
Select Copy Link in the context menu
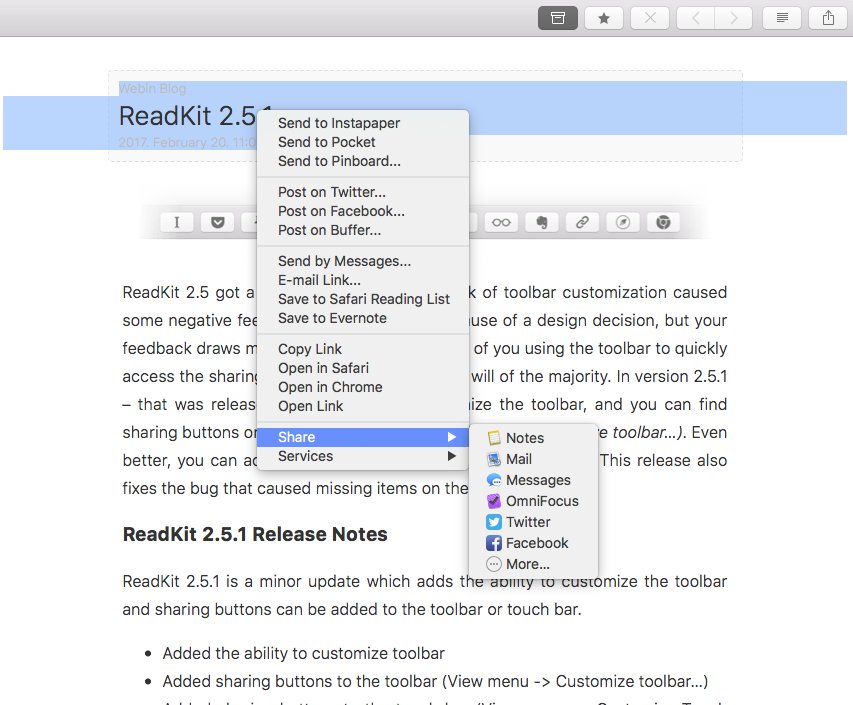[363, 349]
